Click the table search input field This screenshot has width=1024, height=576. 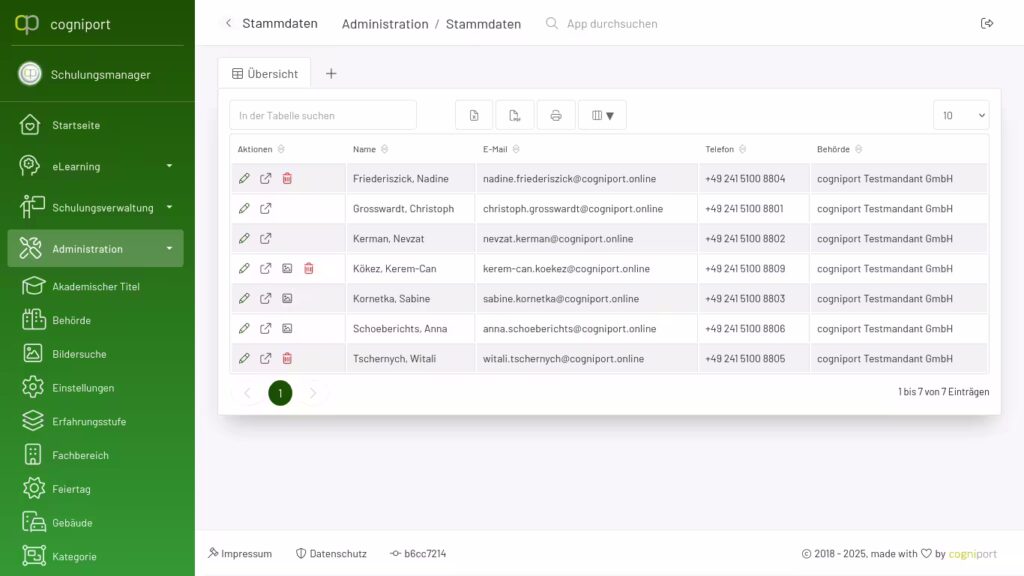322,116
